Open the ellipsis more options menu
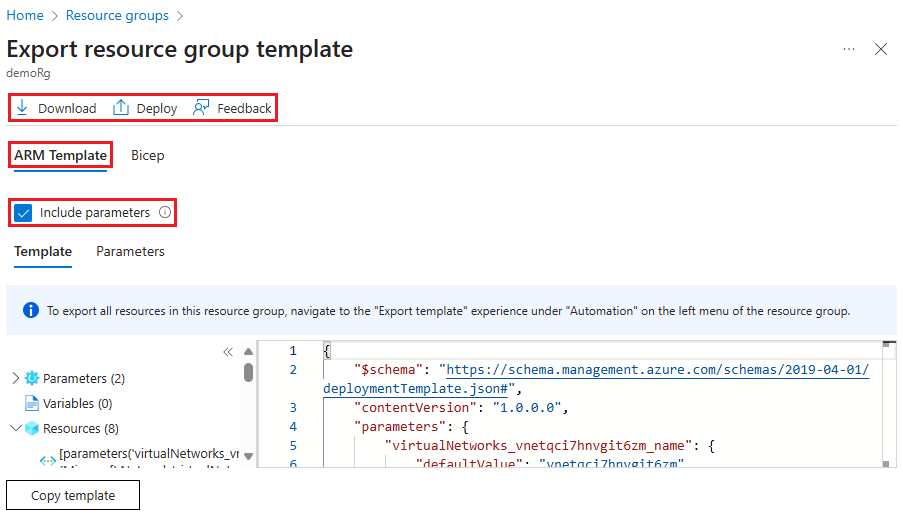Screen dimensions: 903x517 (849, 49)
